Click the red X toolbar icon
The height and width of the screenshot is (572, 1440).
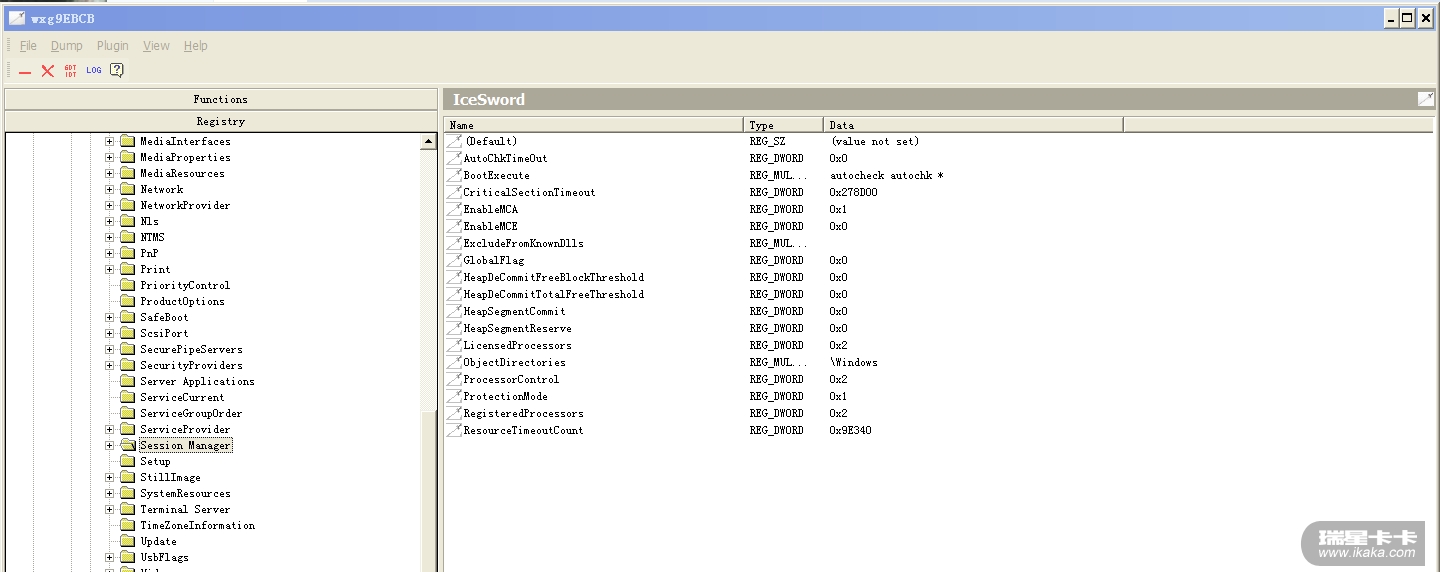point(47,71)
